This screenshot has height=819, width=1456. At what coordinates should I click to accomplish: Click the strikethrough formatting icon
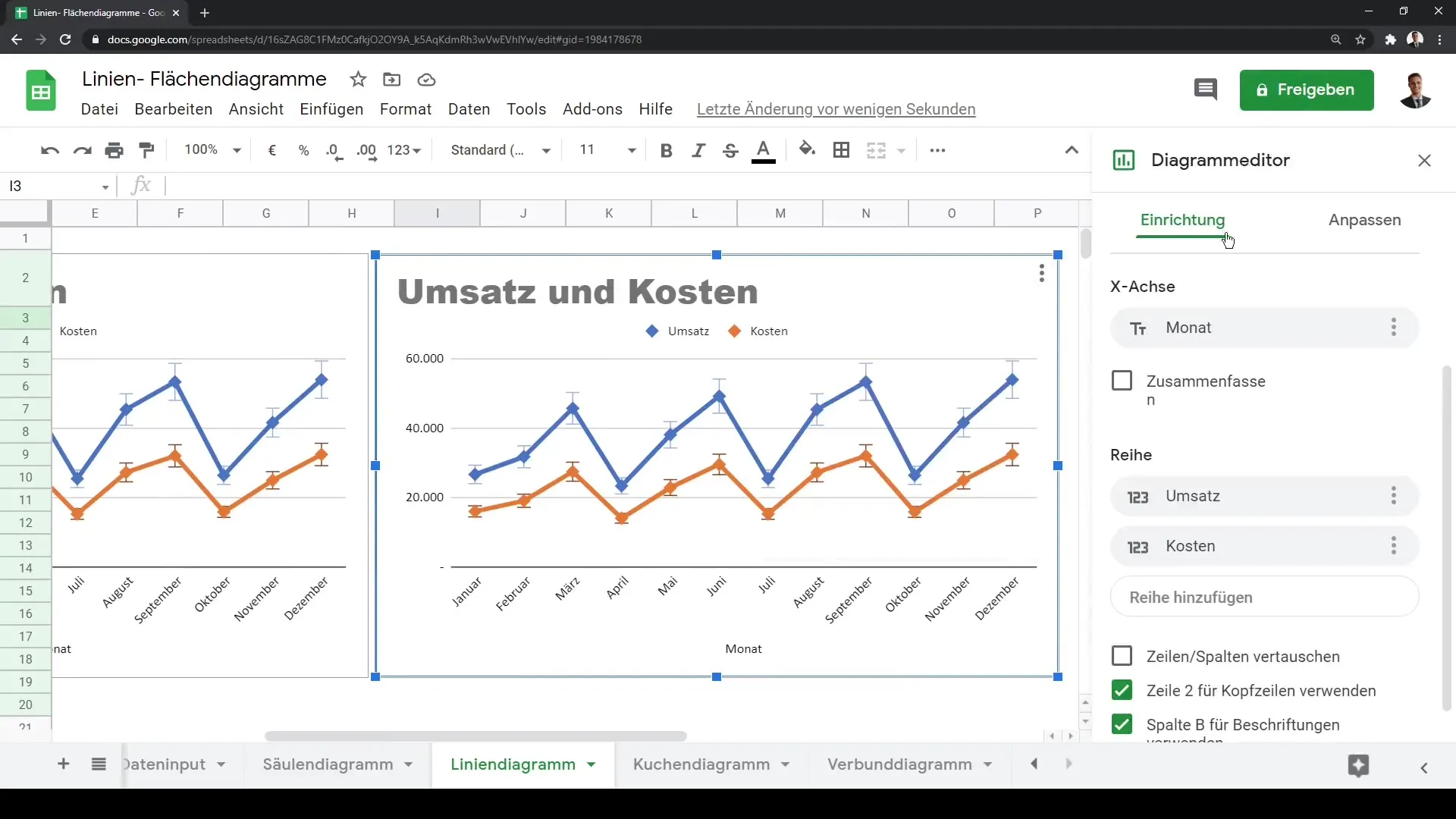coord(731,150)
